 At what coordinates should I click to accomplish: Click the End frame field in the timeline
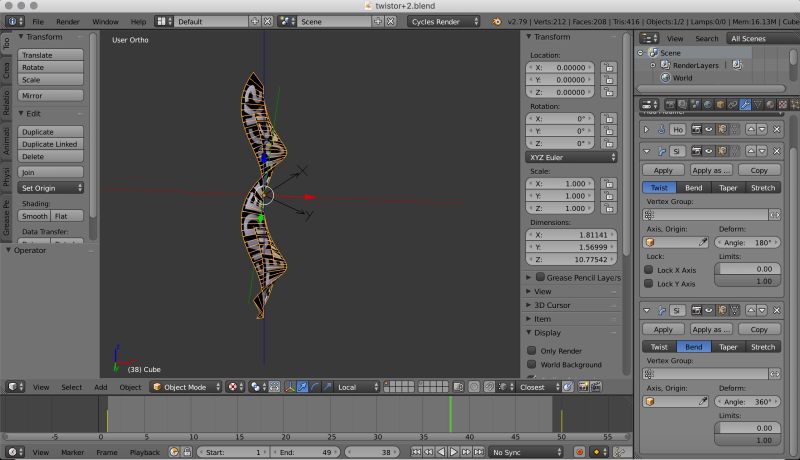[305, 452]
